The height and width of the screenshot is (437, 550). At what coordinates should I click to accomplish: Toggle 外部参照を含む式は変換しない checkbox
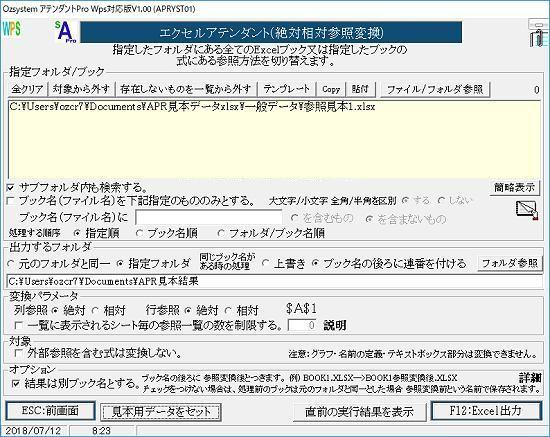pyautogui.click(x=19, y=353)
